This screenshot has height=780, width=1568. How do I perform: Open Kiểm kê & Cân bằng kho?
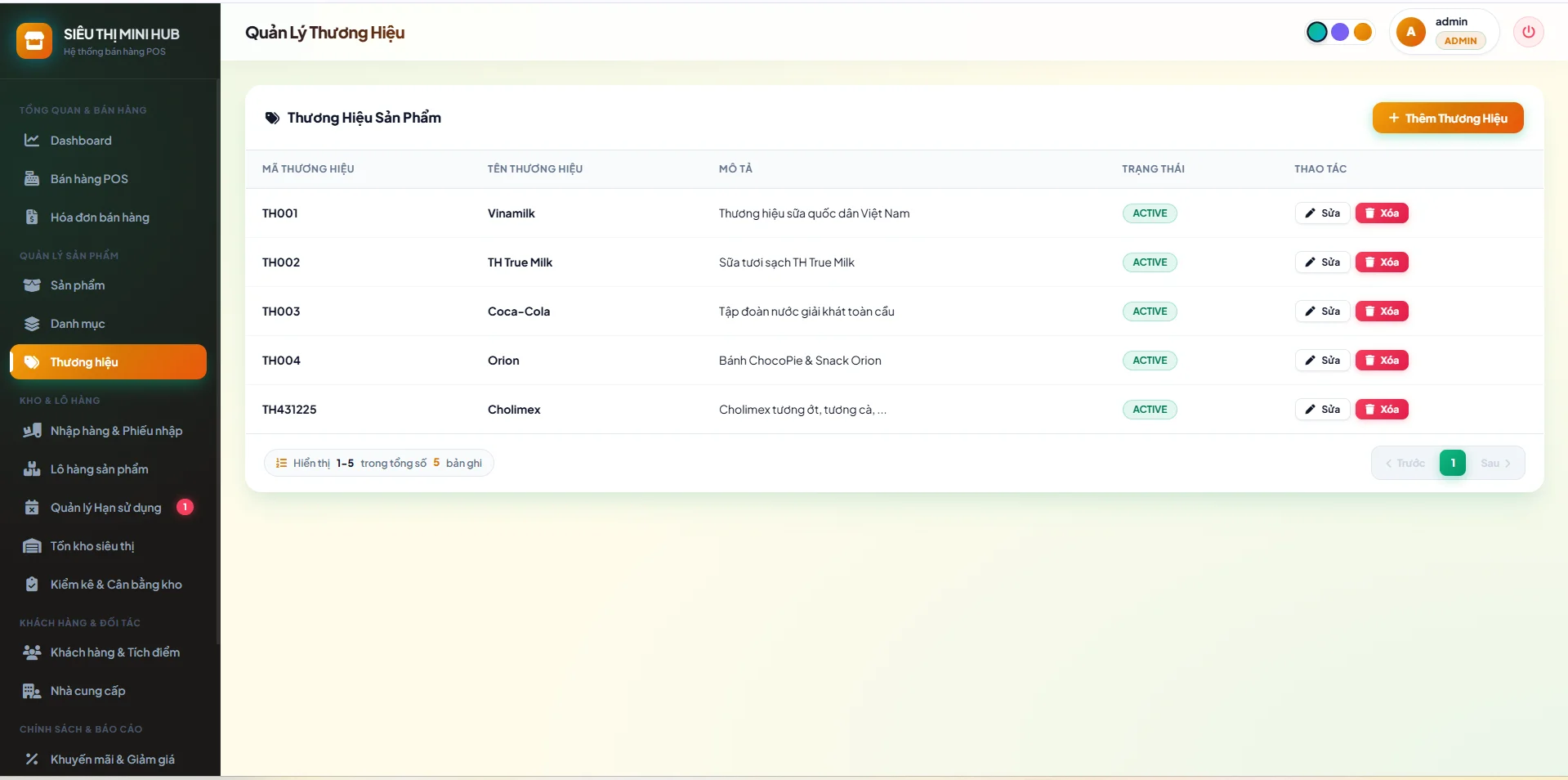pos(108,585)
